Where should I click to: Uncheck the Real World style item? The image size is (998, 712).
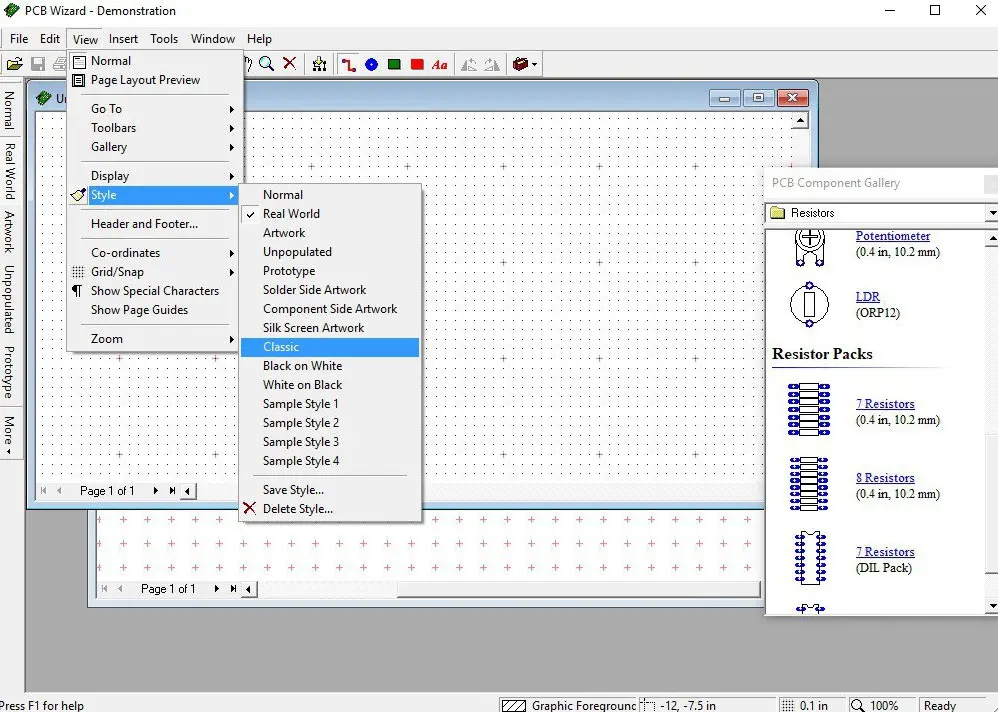291,214
